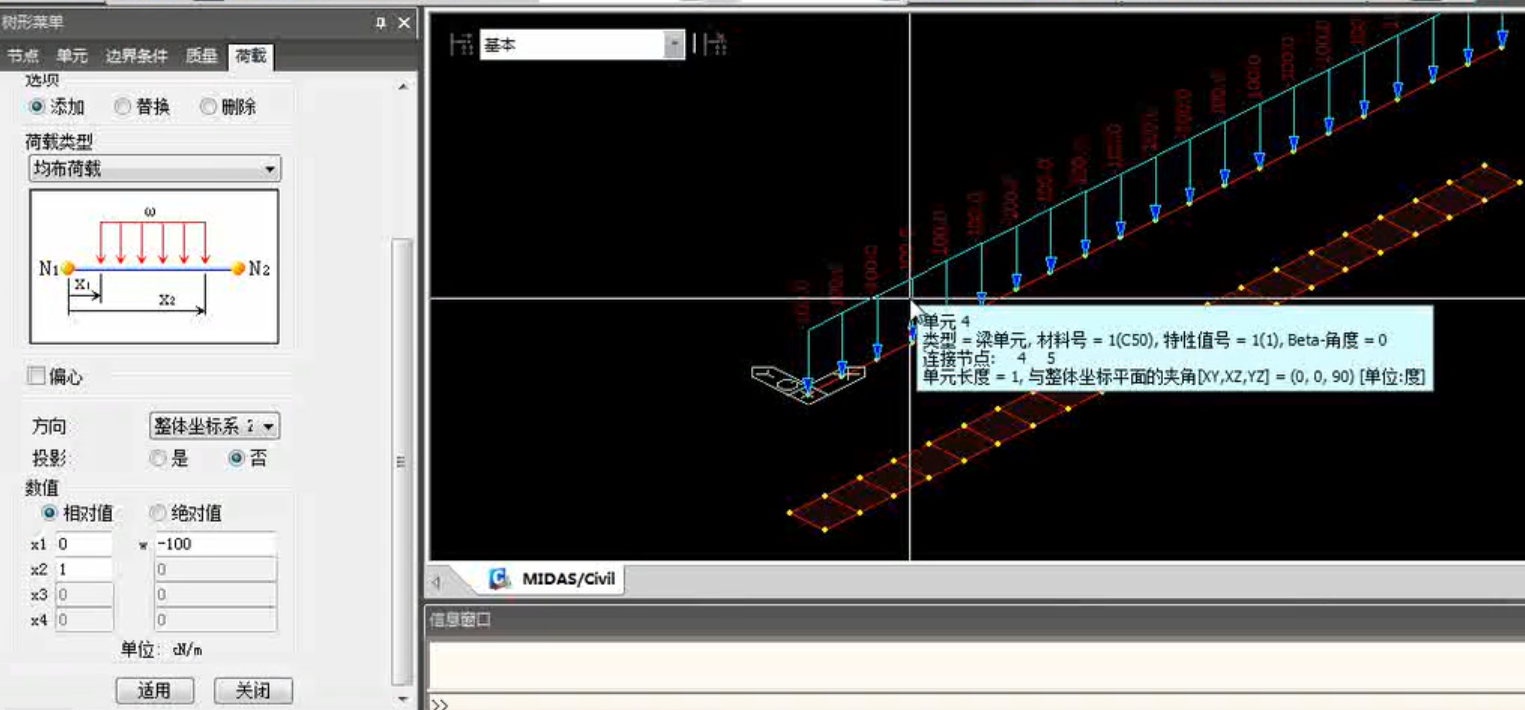Viewport: 1525px width, 710px height.
Task: Click the 适用 apply button
Action: point(154,690)
